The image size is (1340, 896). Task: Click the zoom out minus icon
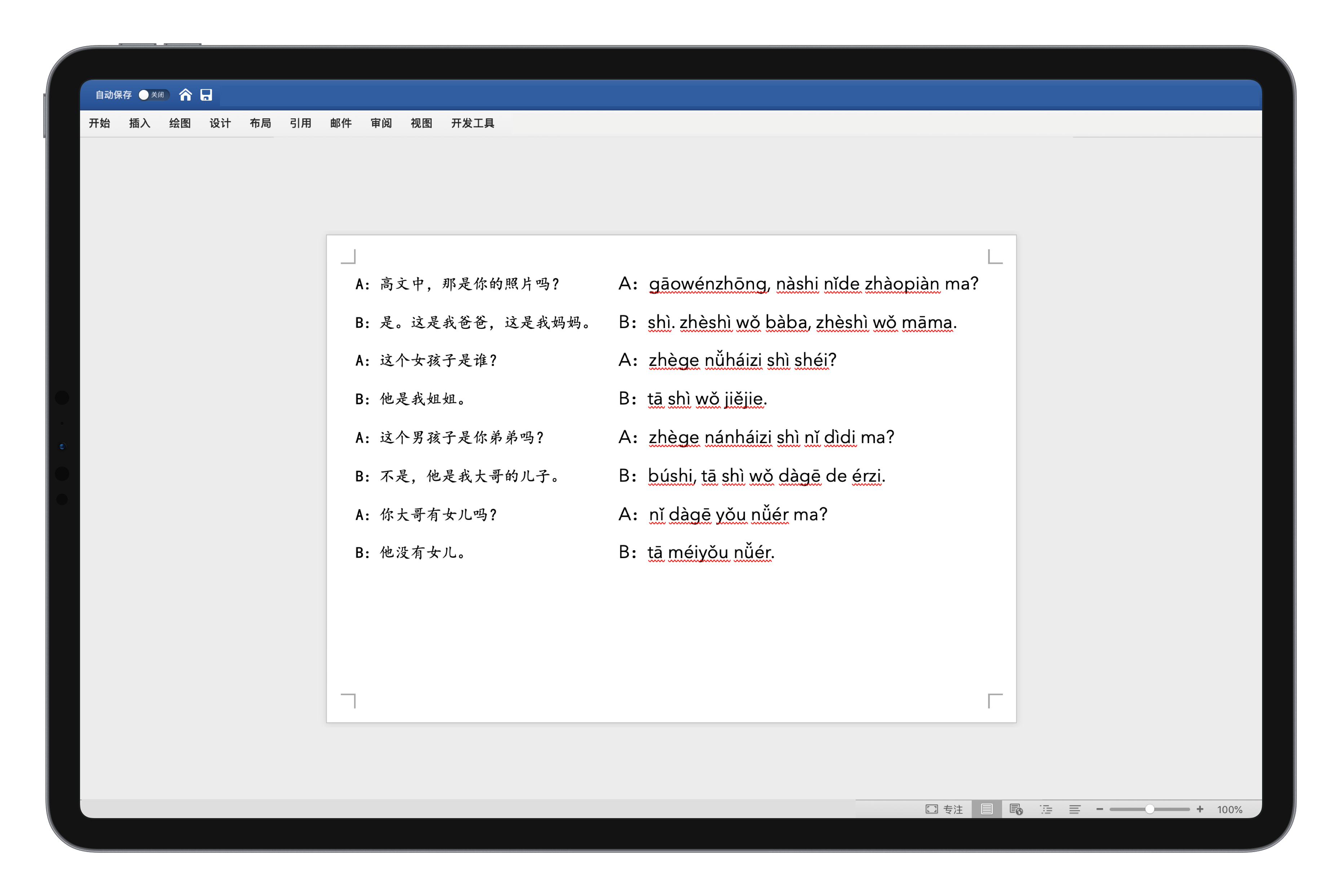pos(1099,809)
